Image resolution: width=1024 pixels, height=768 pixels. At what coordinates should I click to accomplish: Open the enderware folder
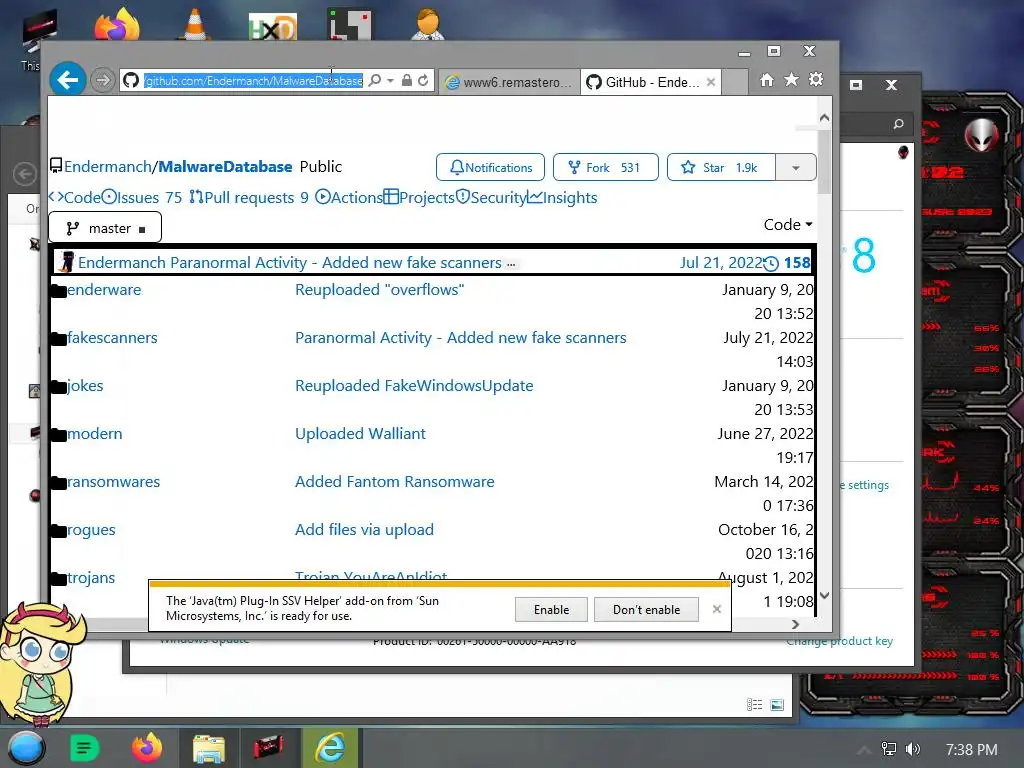[104, 289]
